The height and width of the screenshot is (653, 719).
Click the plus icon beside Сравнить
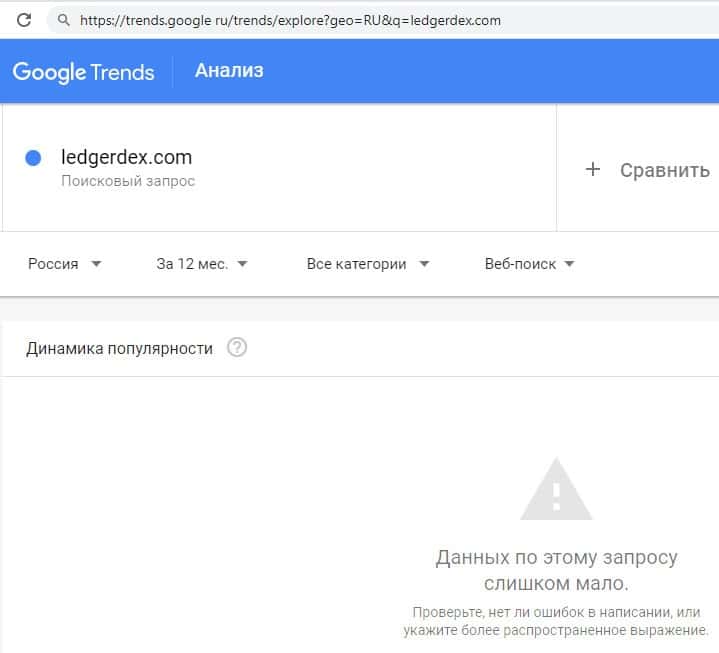tap(592, 169)
